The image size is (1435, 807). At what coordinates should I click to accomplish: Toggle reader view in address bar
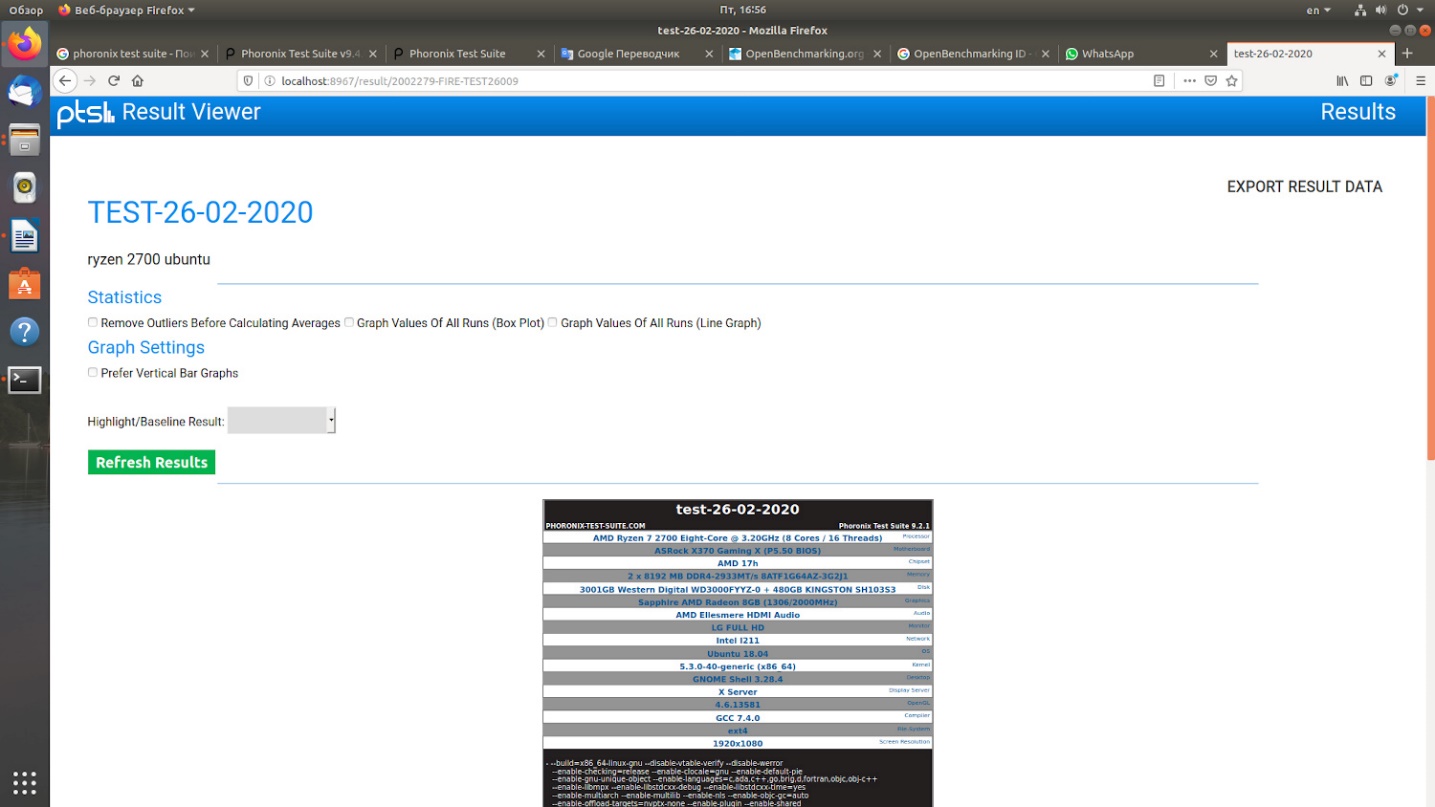point(1159,81)
